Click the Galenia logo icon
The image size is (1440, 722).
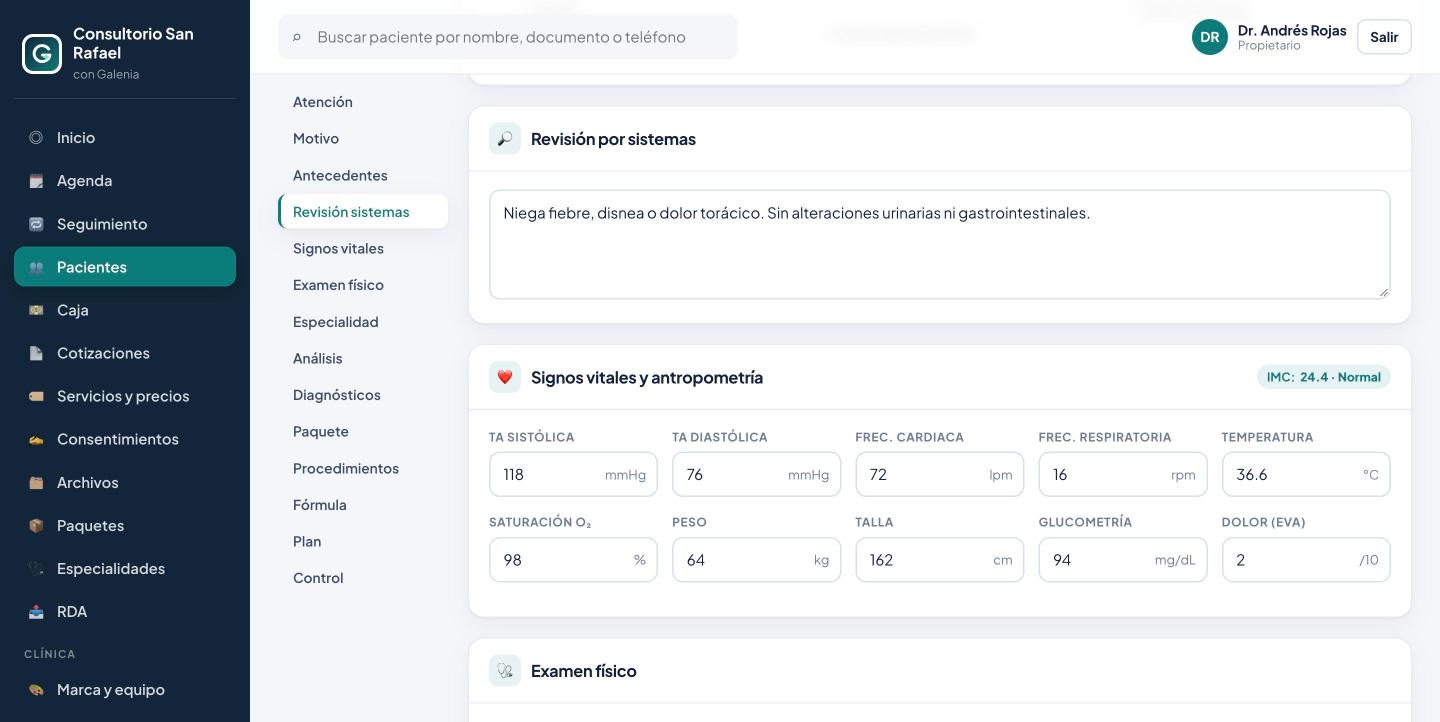click(42, 54)
